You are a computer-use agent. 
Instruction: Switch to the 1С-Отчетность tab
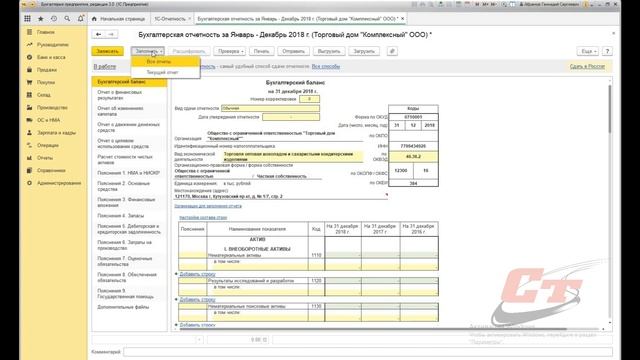[x=170, y=19]
